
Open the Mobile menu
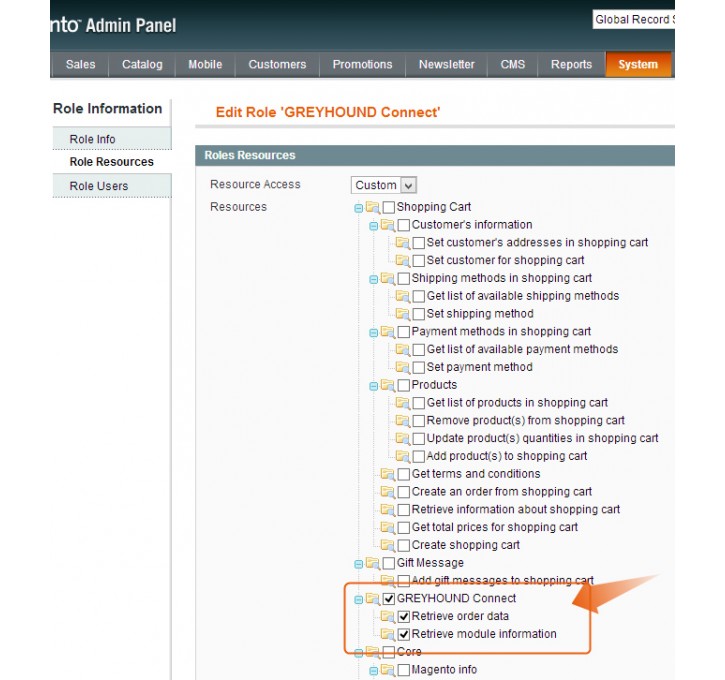click(205, 65)
